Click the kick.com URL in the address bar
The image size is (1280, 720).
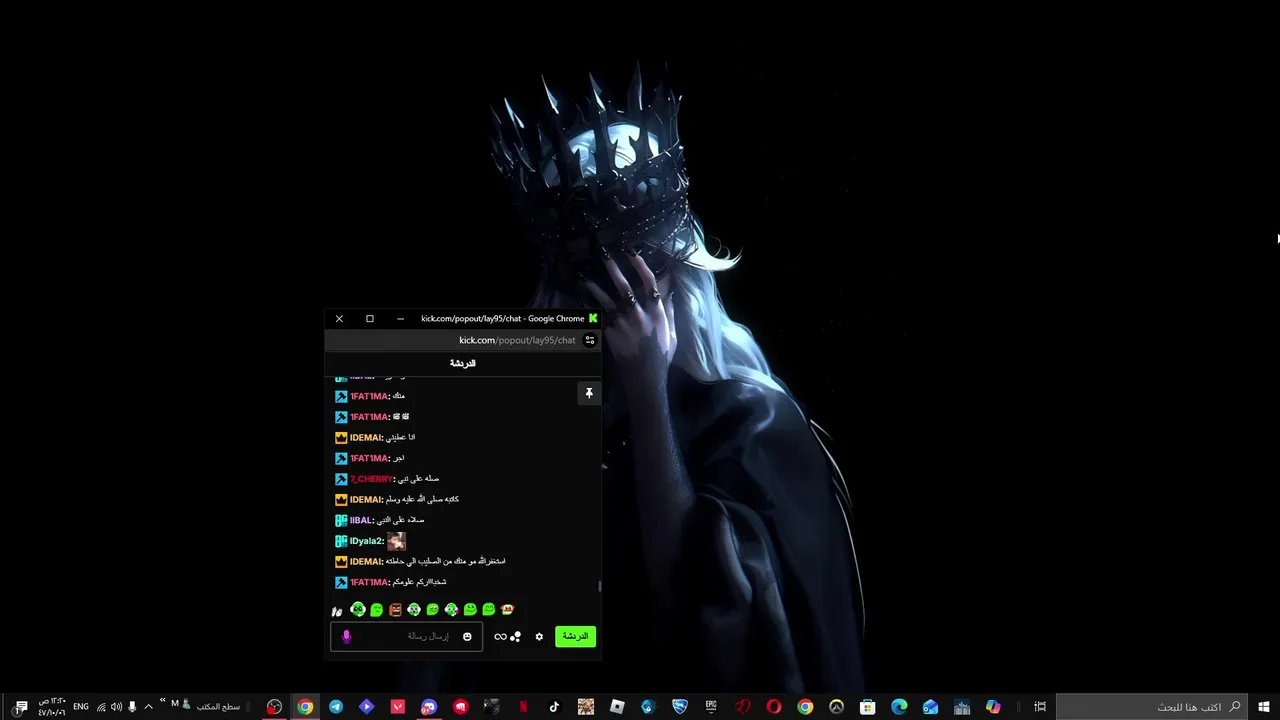(517, 340)
